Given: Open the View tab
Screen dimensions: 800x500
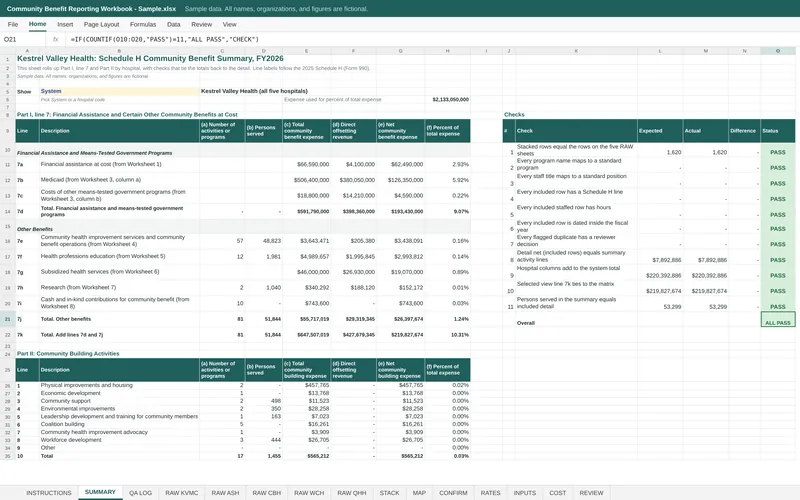Looking at the screenshot, I should coord(230,24).
